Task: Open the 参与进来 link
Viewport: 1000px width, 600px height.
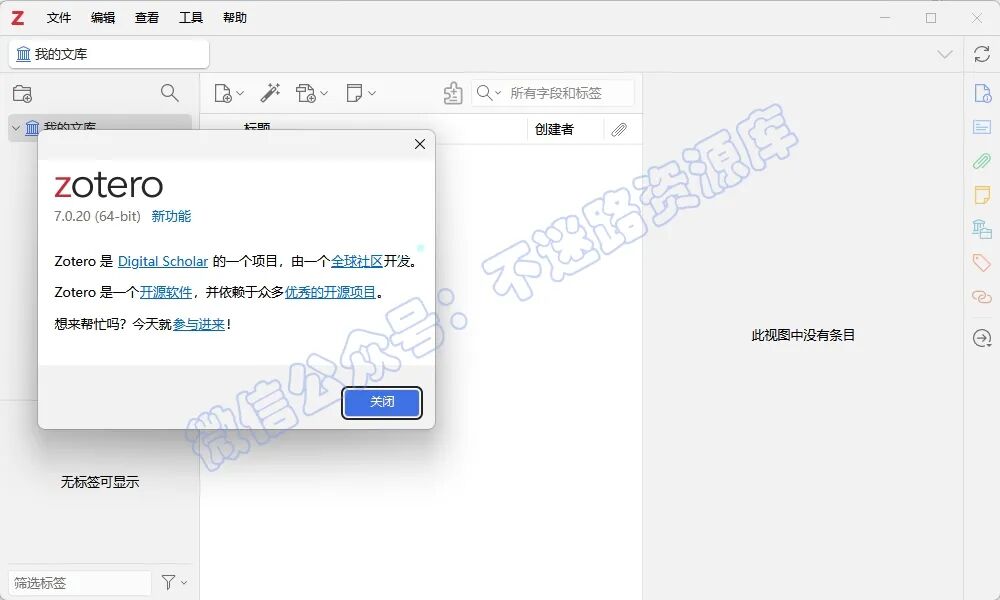Action: [x=199, y=324]
